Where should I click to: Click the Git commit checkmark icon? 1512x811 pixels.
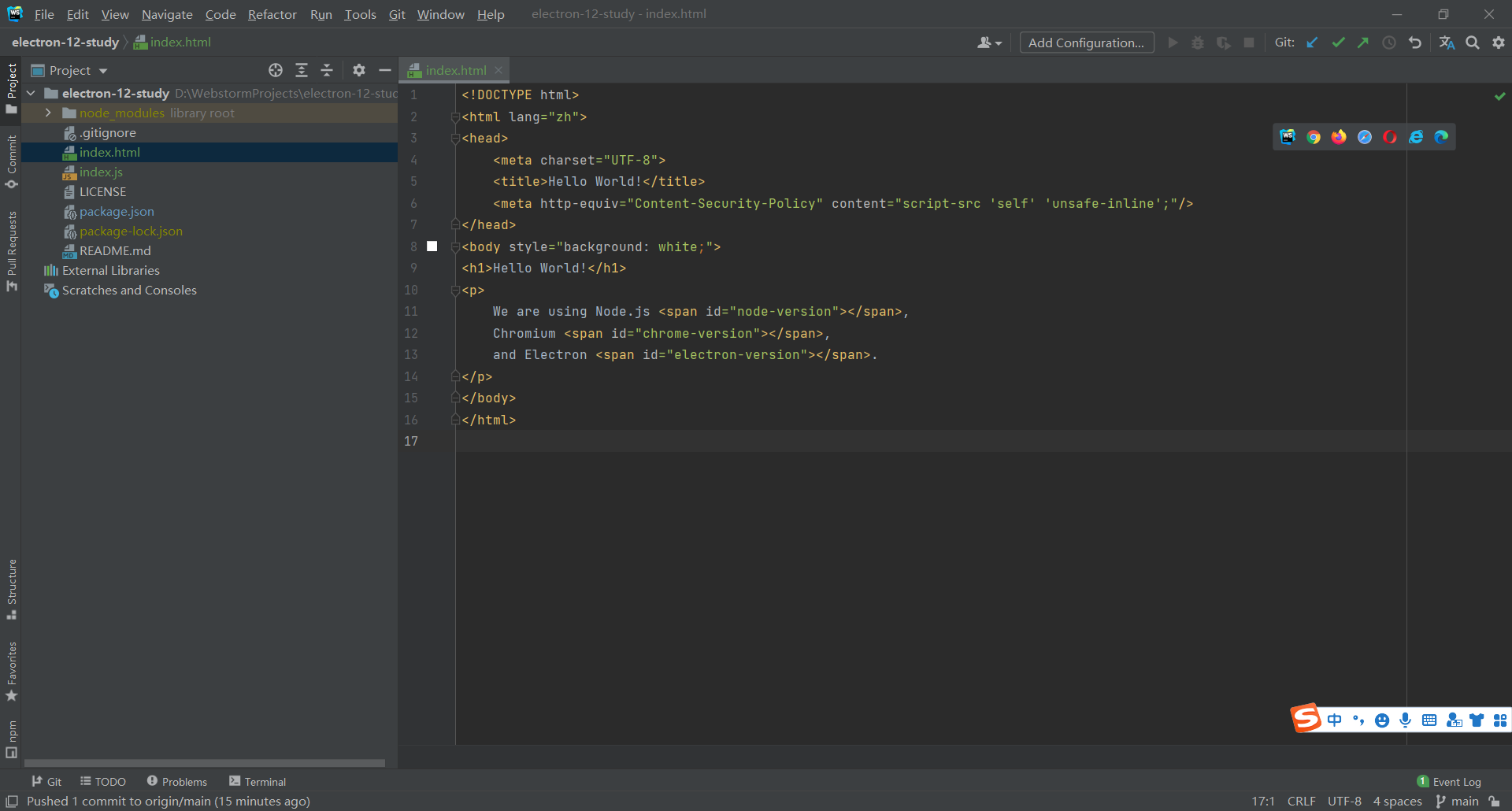click(x=1338, y=43)
